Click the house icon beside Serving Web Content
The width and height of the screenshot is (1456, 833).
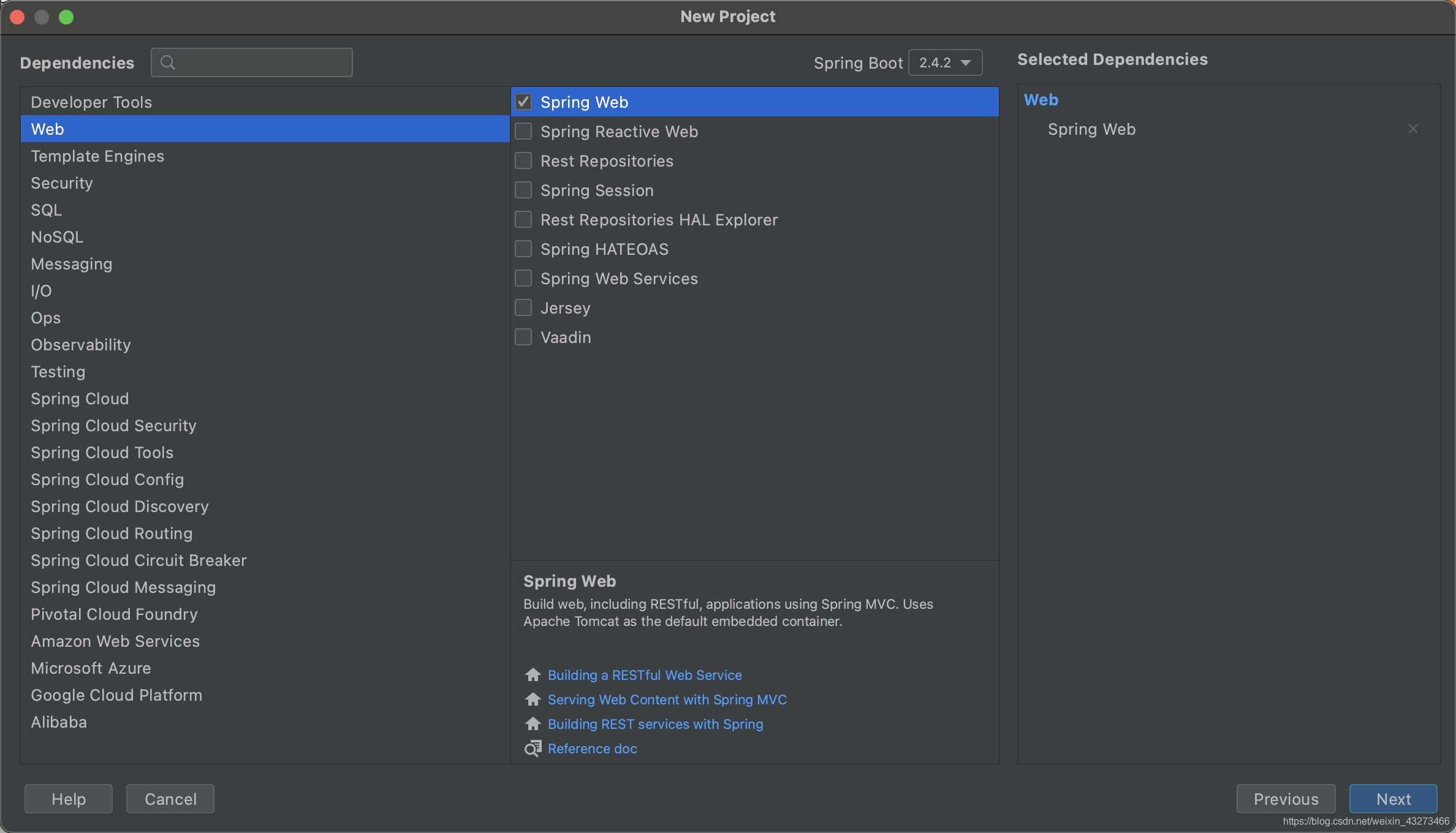coord(533,699)
